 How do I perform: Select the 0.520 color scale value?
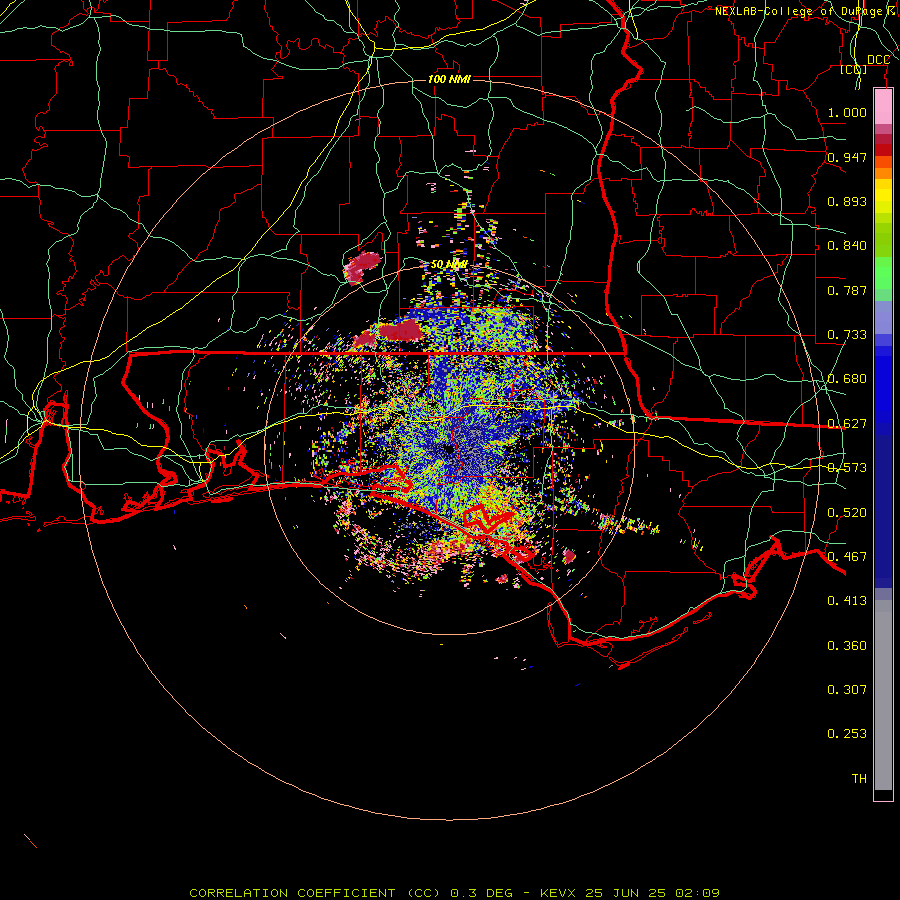pos(847,513)
